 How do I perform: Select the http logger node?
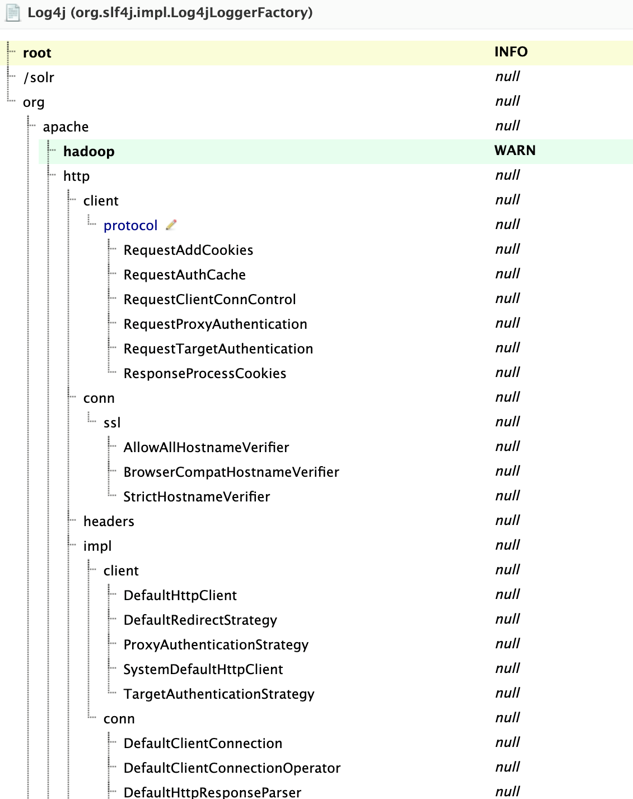76,176
